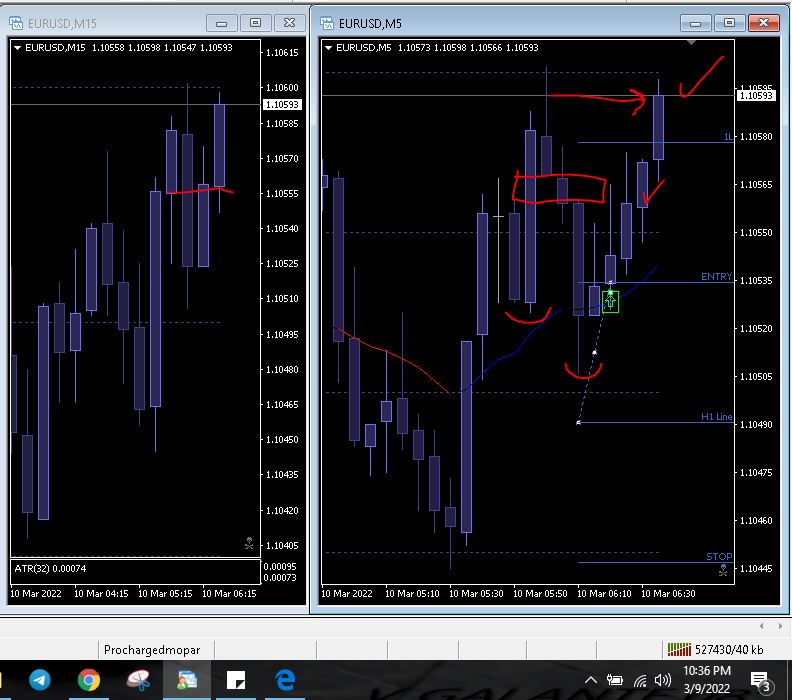Click the 1.10615 price label in the M15 chart
The image size is (792, 700).
coord(282,53)
